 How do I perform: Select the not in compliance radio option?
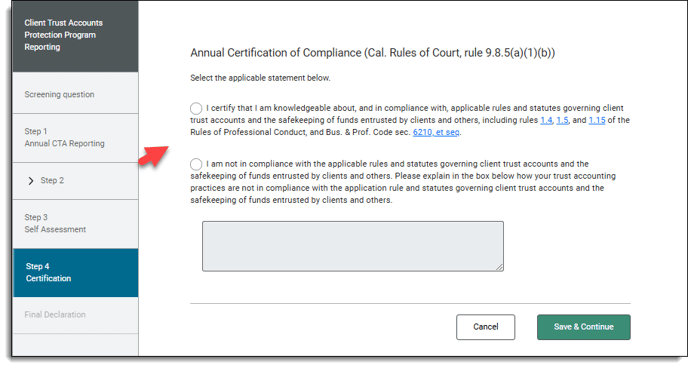click(196, 164)
